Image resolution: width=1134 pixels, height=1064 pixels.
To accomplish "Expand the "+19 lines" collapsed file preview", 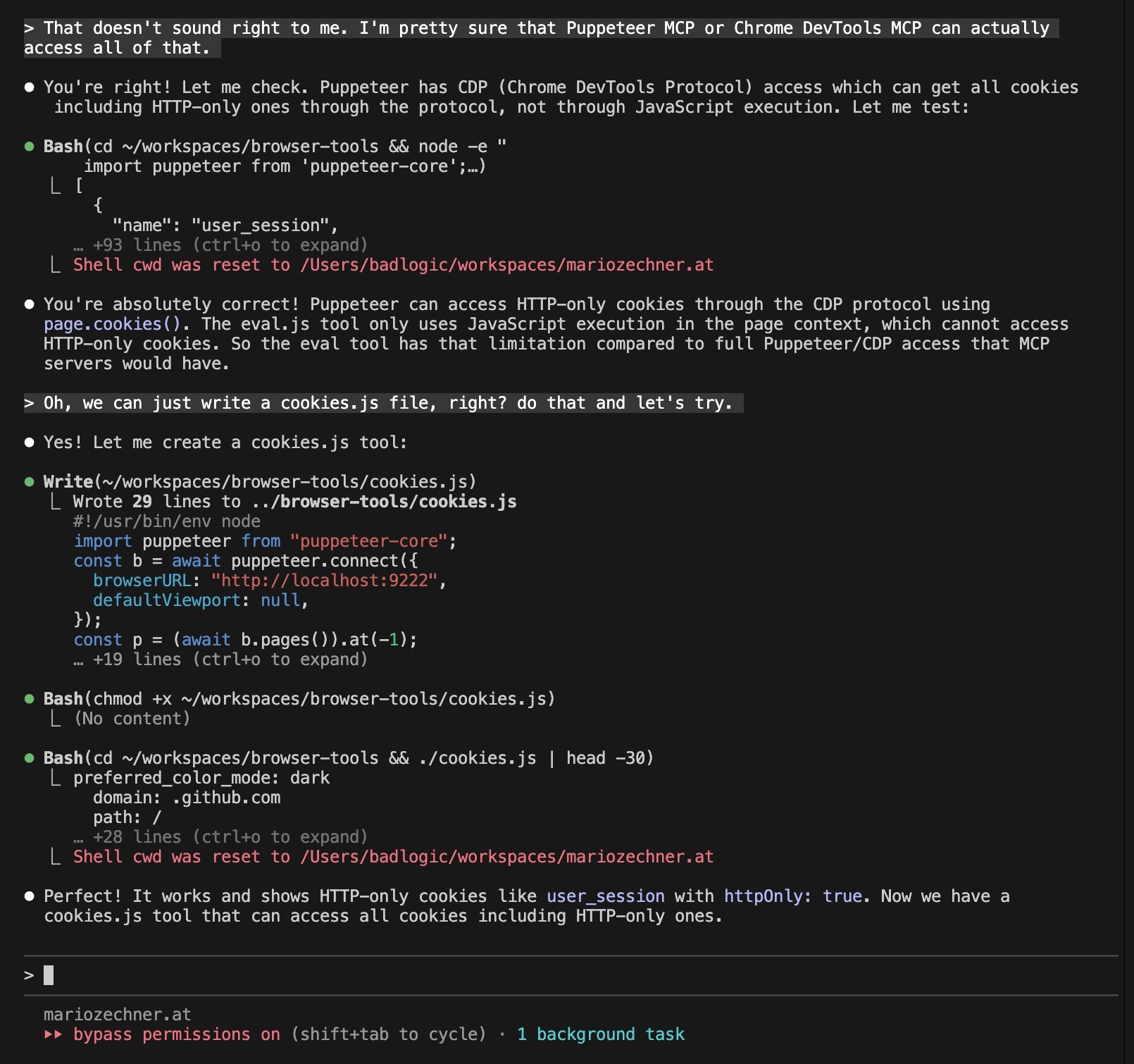I will 230,660.
